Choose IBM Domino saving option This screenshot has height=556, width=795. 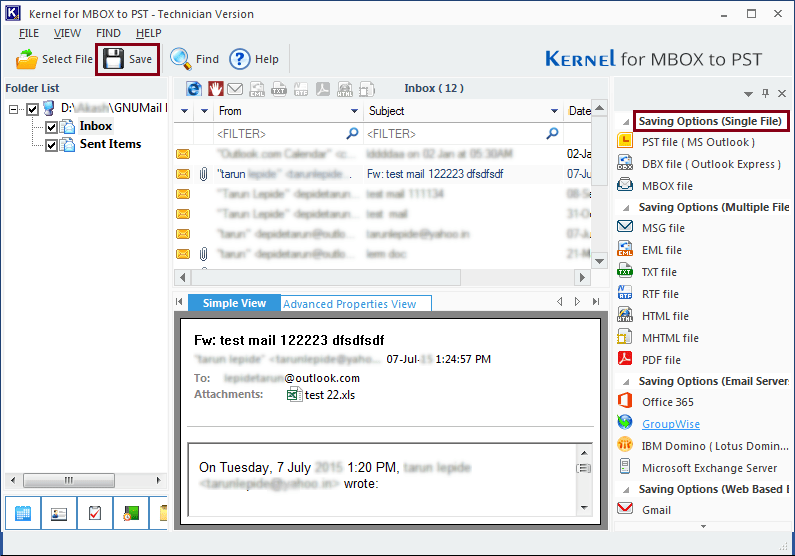click(714, 446)
